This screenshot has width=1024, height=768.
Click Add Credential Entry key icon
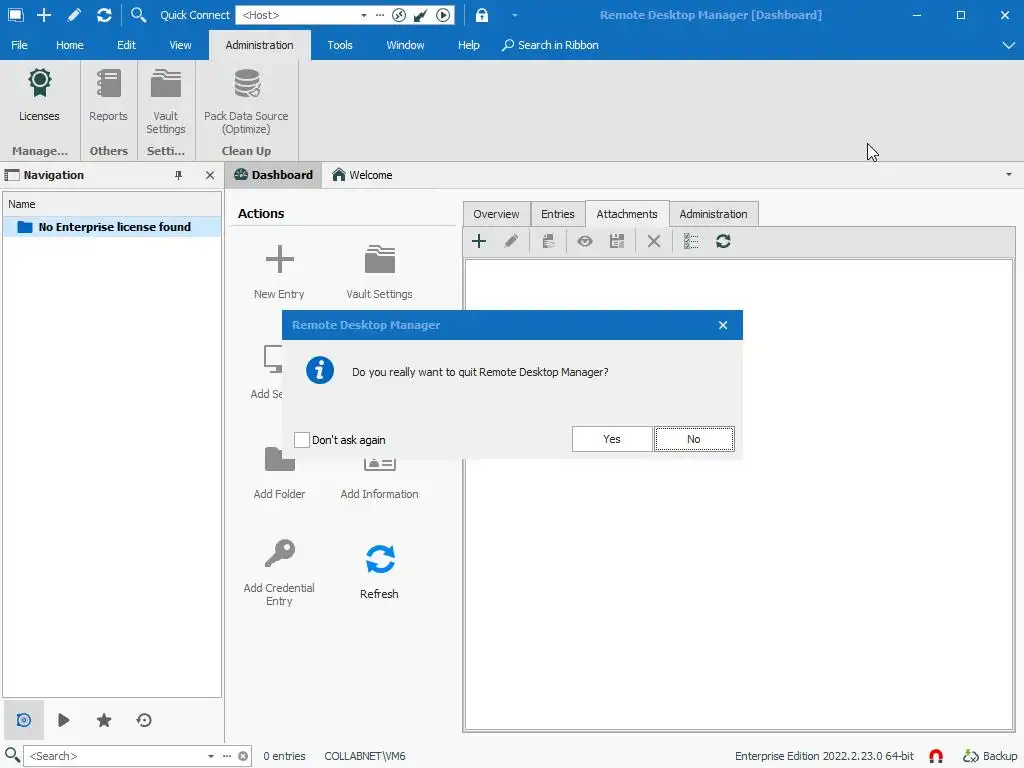click(x=280, y=553)
